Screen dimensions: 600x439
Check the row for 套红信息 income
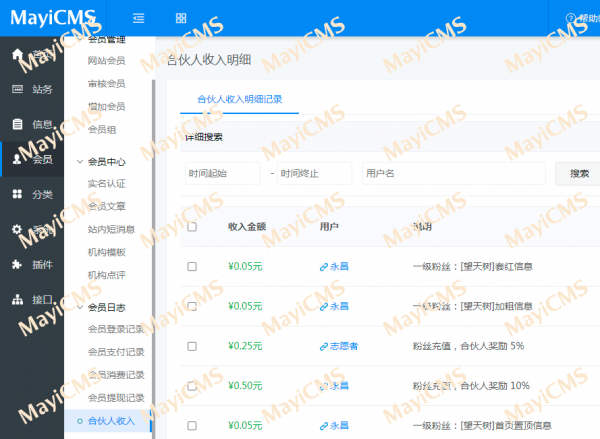[192, 267]
